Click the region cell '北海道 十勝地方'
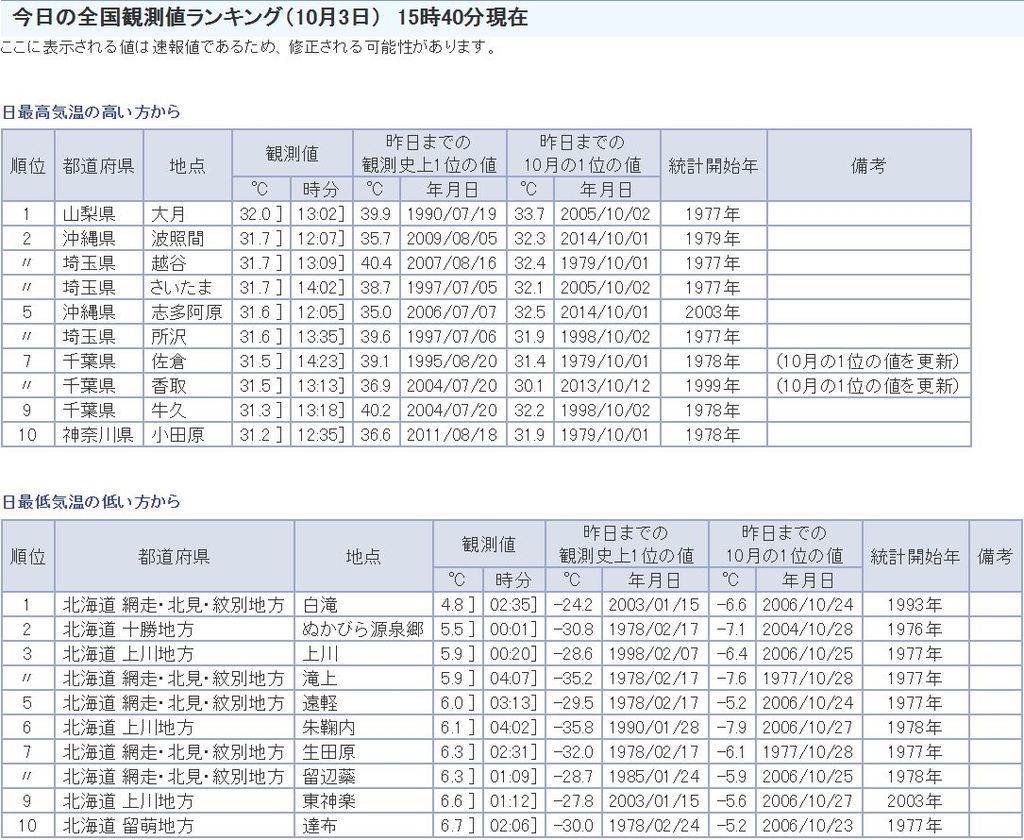 (x=174, y=630)
